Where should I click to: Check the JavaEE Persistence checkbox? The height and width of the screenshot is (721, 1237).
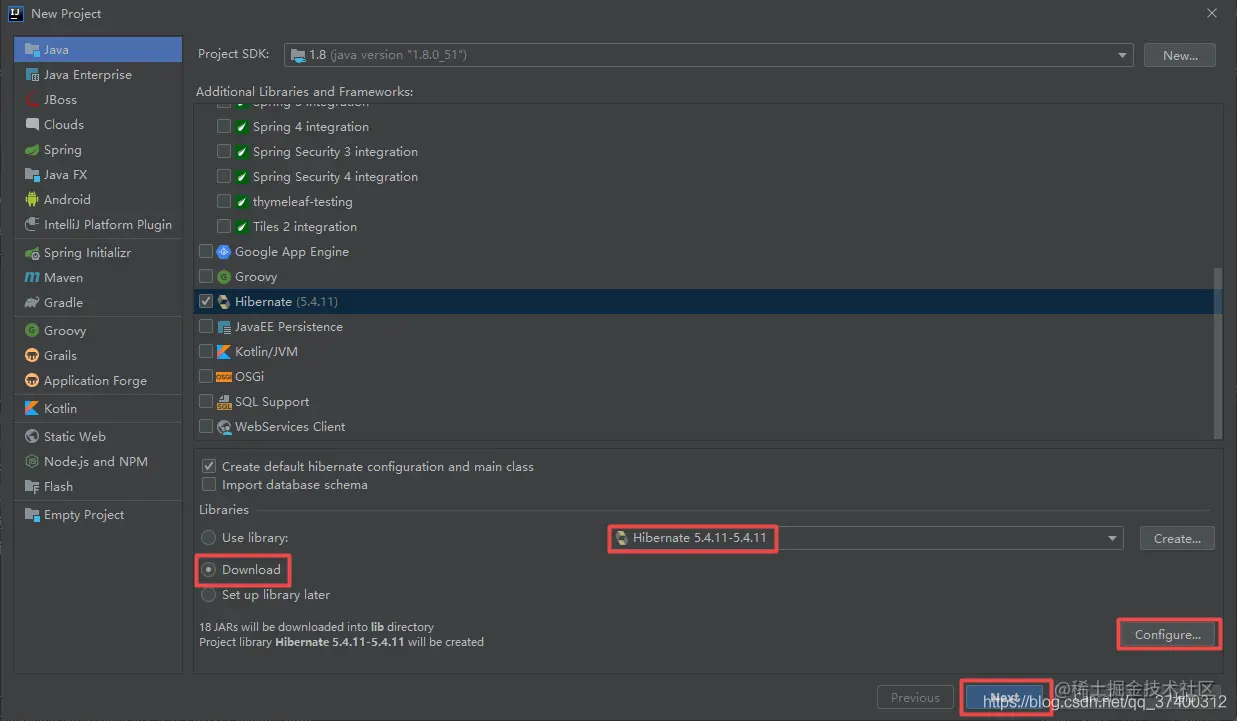(206, 326)
